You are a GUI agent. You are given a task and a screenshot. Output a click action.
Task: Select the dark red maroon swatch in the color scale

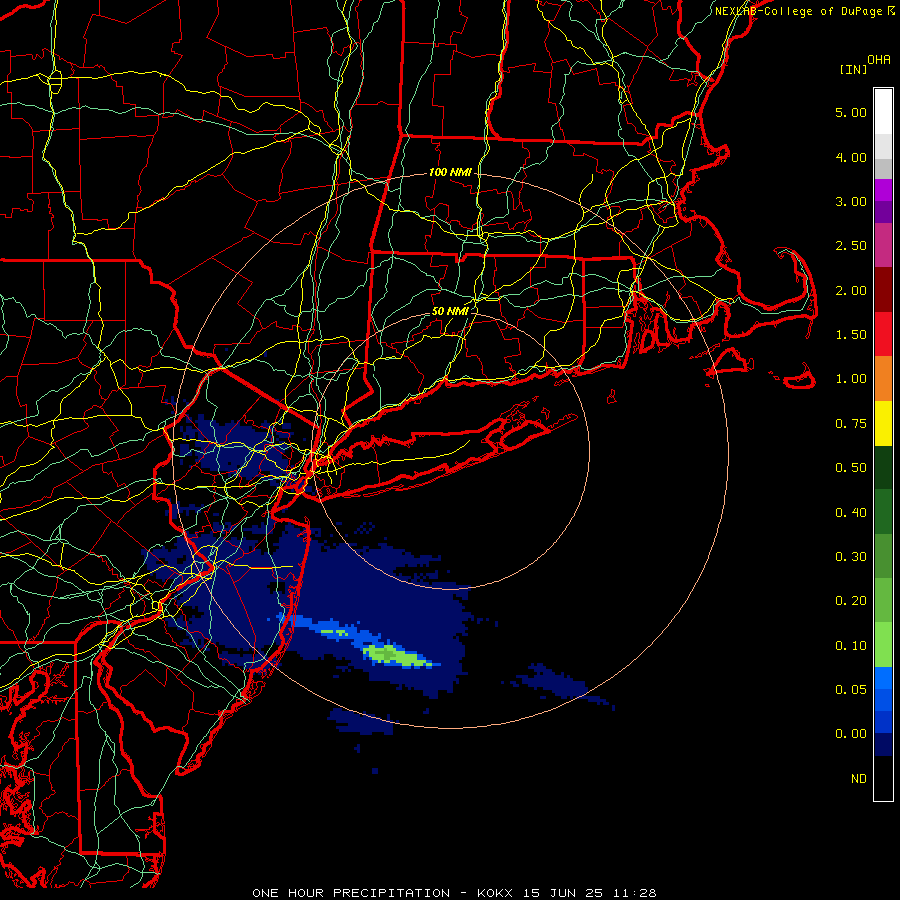click(883, 290)
